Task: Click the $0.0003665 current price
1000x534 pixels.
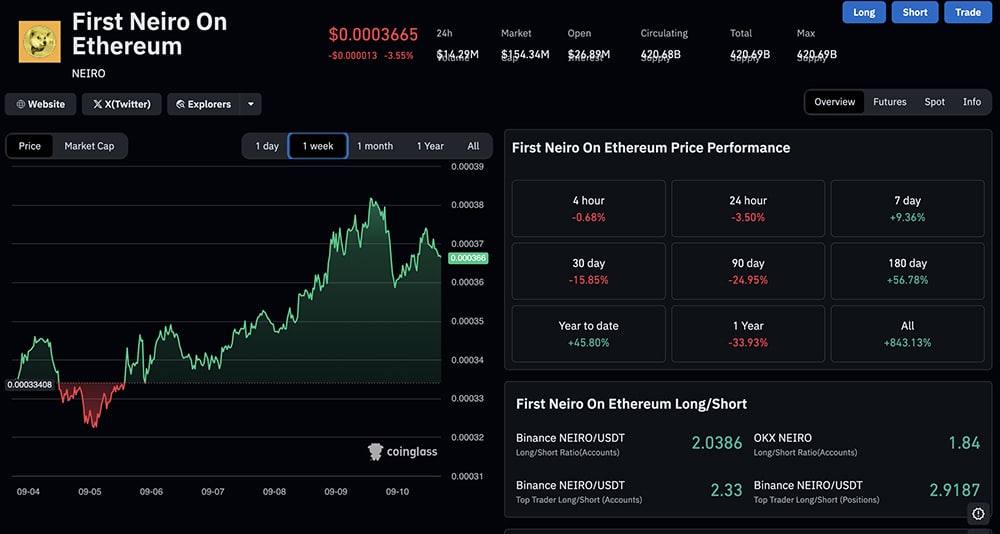Action: point(373,34)
